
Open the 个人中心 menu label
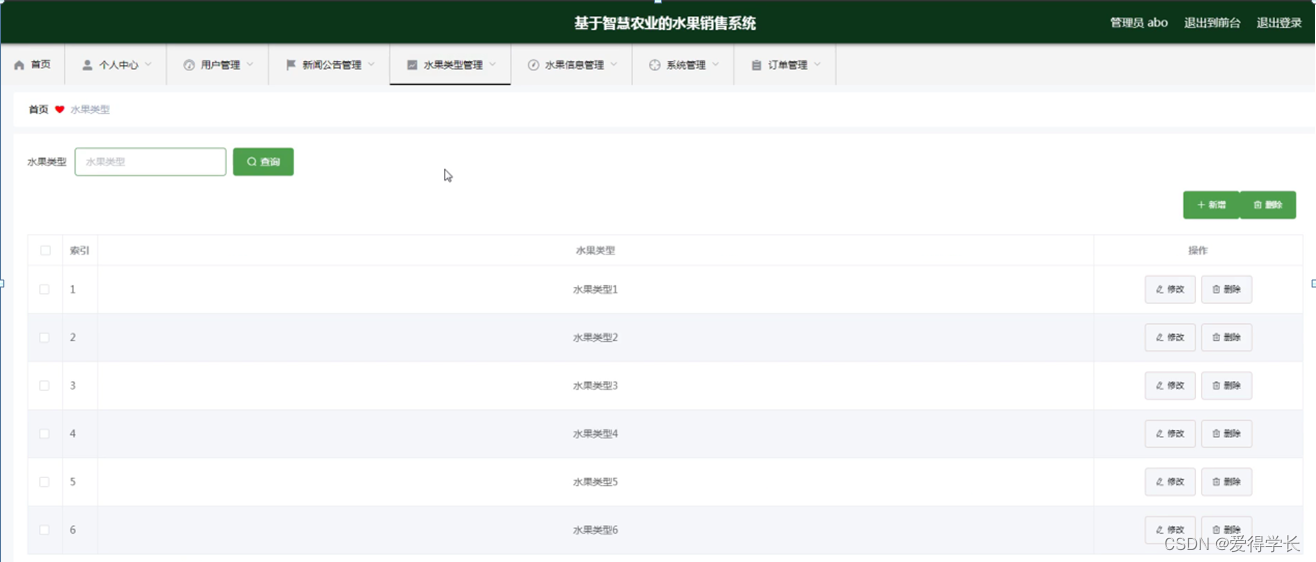pos(119,65)
